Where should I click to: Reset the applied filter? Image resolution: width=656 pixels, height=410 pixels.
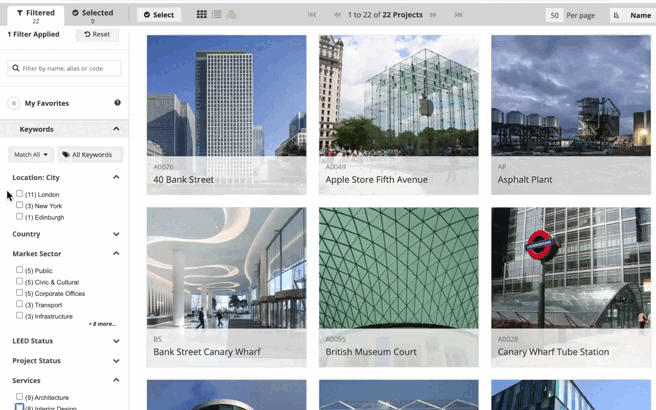pyautogui.click(x=97, y=34)
